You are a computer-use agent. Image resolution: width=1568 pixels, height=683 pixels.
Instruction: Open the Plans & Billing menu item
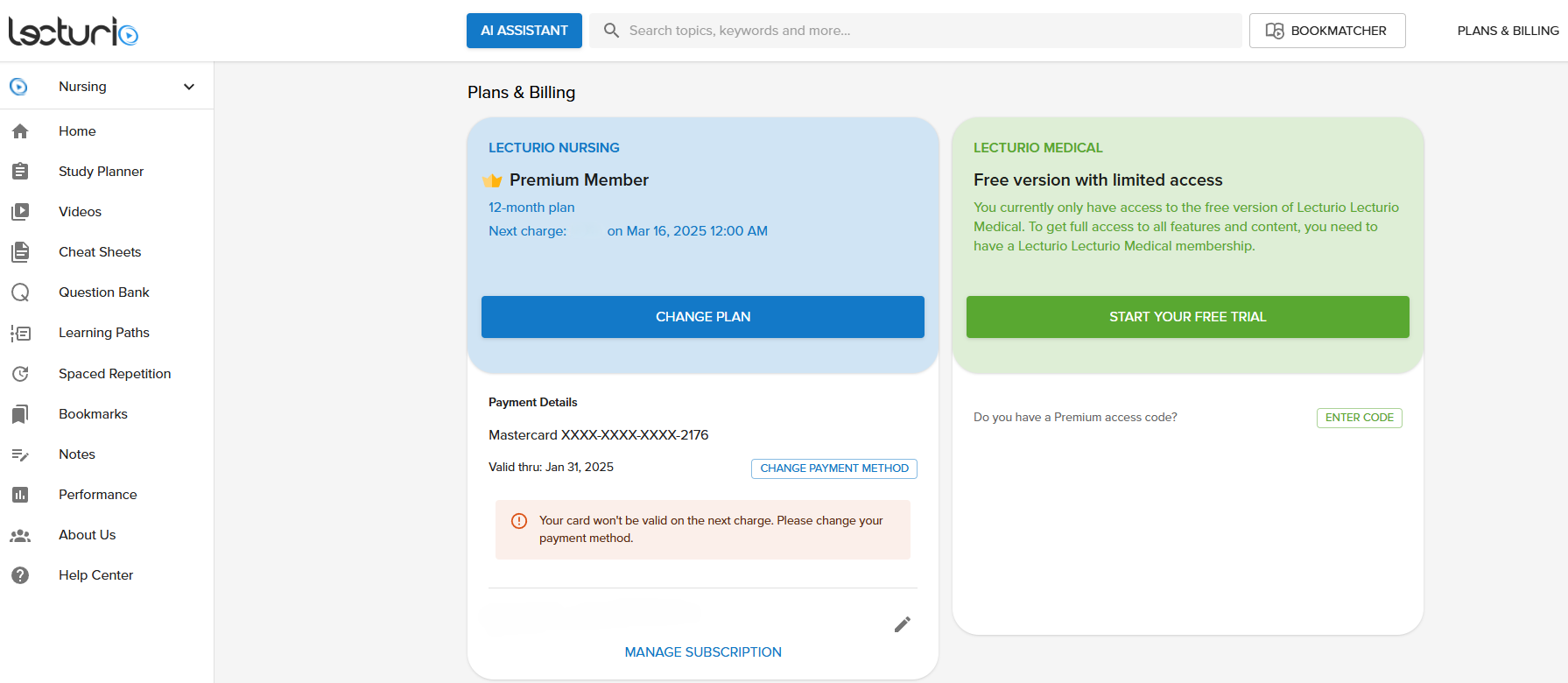[1508, 30]
